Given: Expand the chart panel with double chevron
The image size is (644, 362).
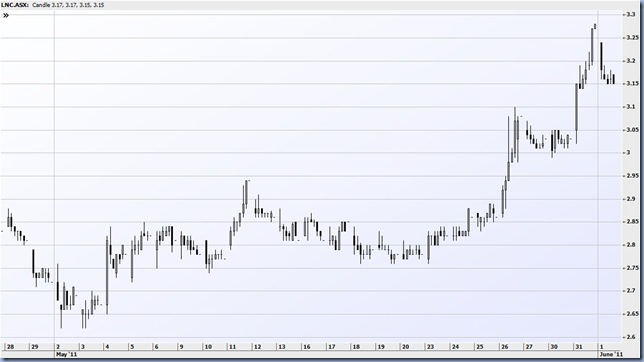Looking at the screenshot, I should [x=6, y=16].
